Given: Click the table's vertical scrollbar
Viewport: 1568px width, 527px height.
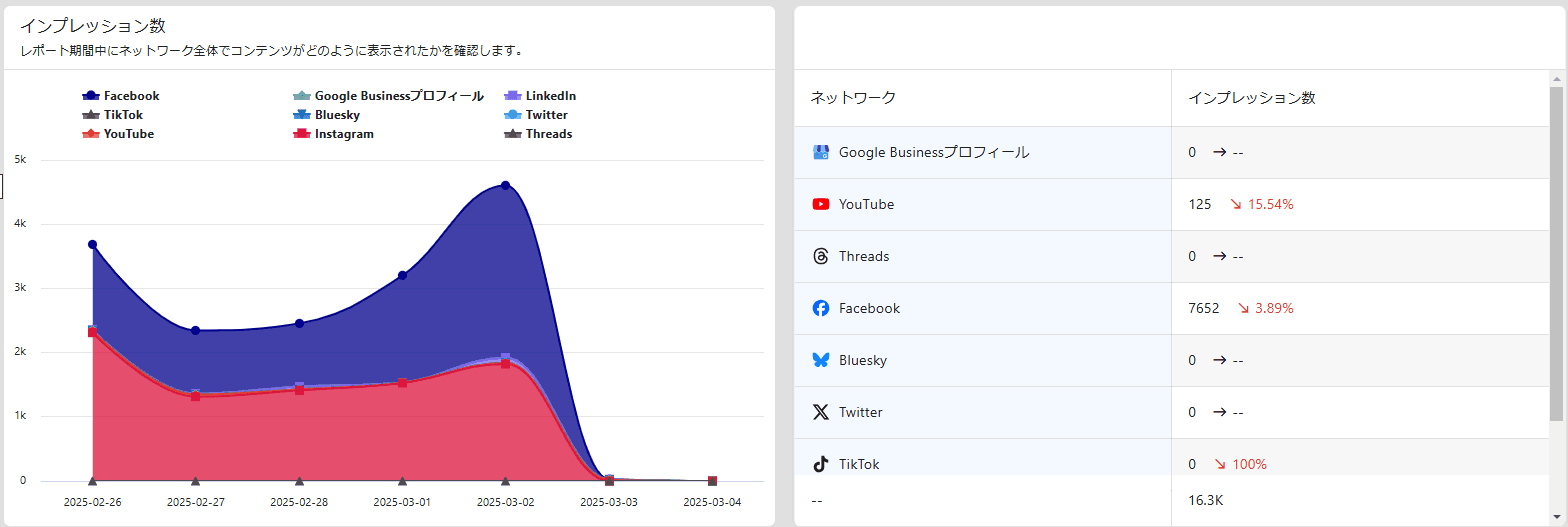Looking at the screenshot, I should point(1556,250).
